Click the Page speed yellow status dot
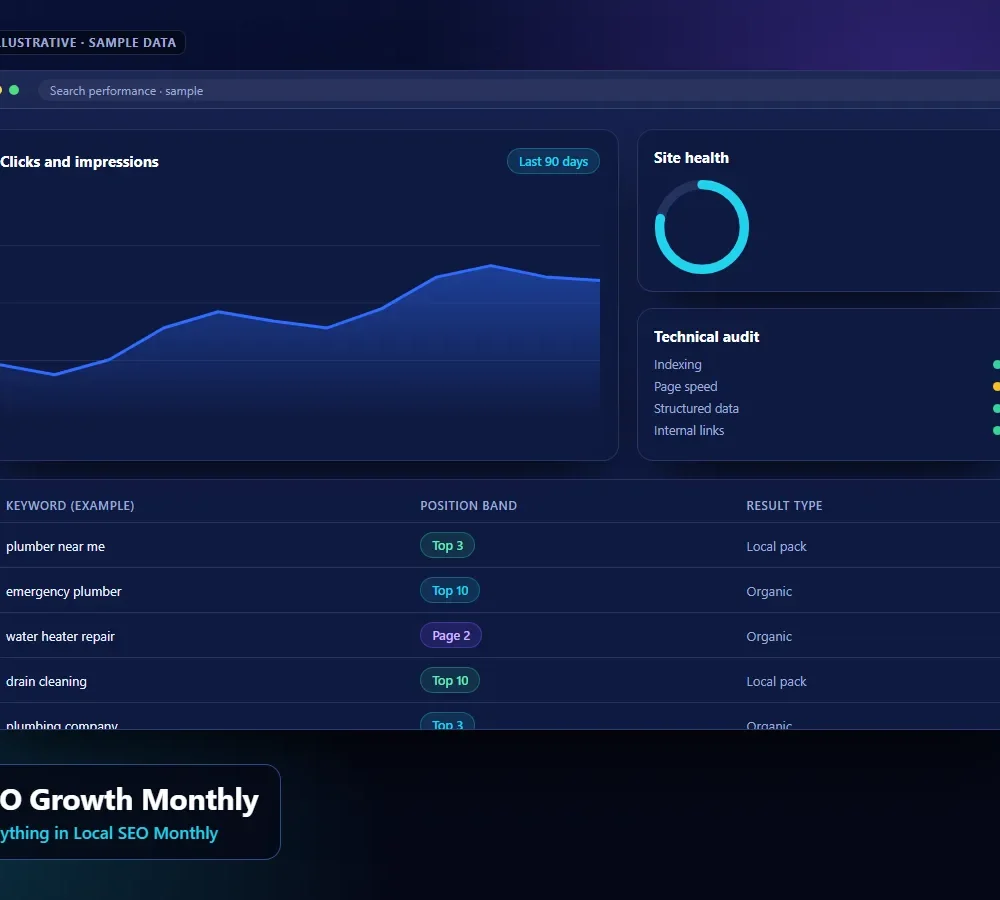 [996, 387]
